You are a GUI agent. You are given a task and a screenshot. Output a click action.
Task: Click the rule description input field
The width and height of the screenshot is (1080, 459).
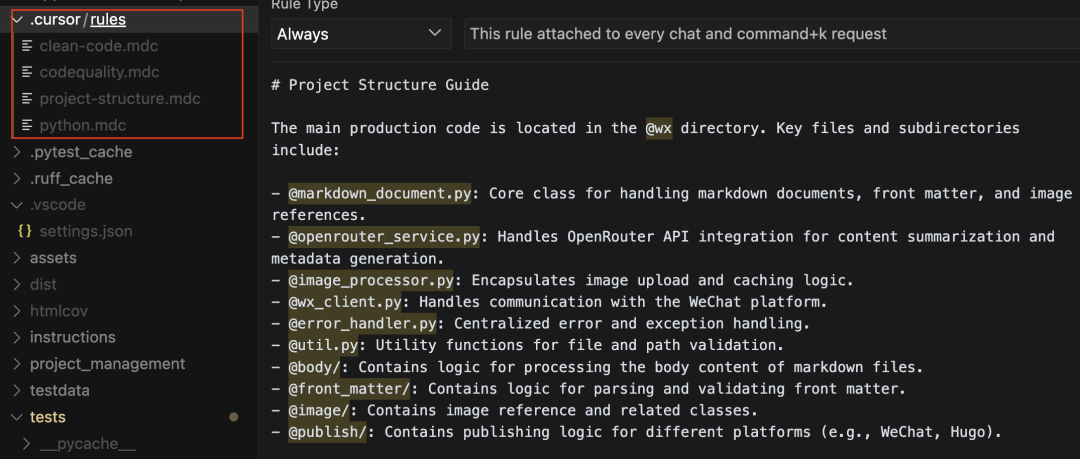point(771,34)
